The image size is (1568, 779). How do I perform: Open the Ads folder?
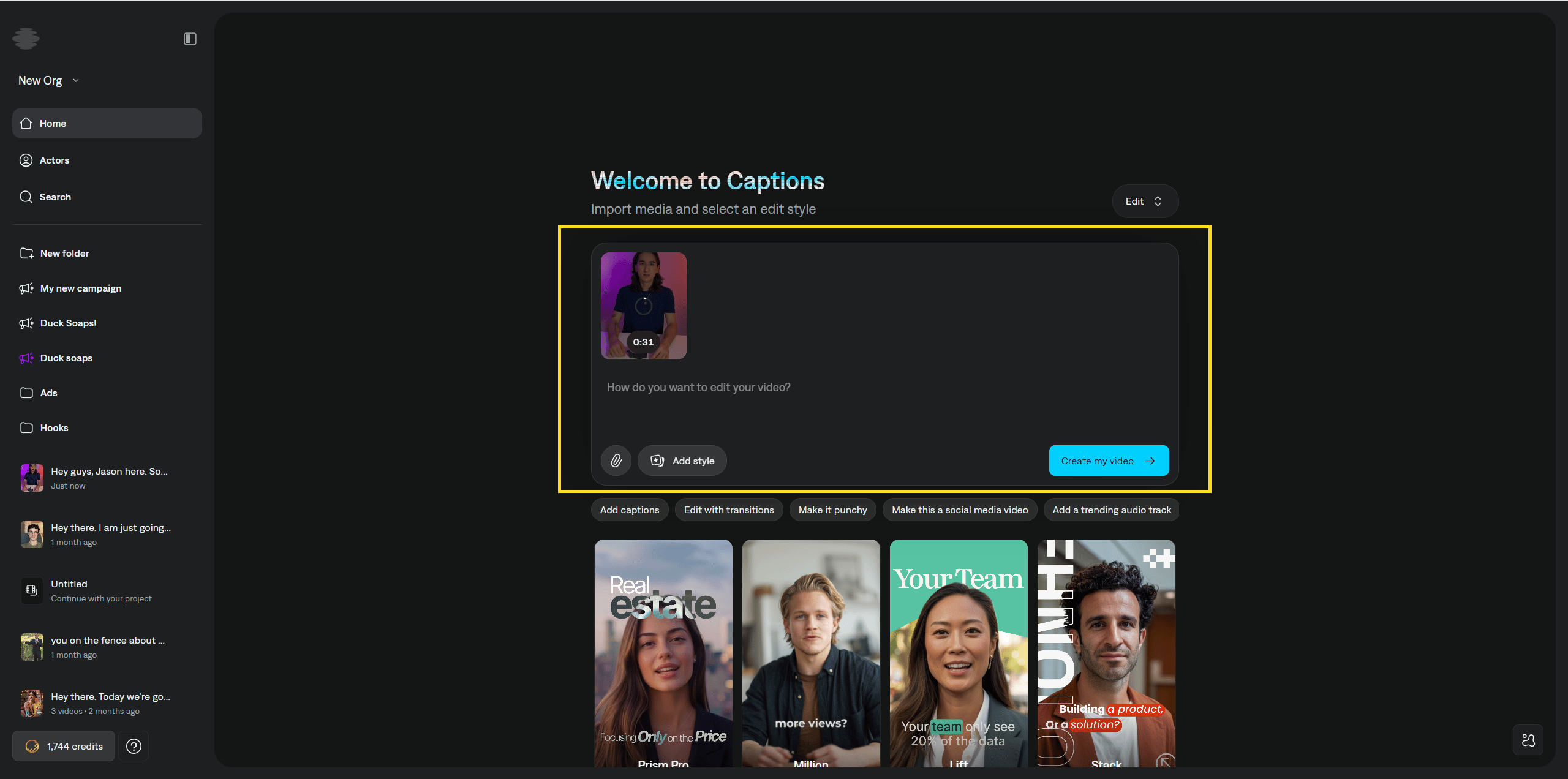click(107, 393)
